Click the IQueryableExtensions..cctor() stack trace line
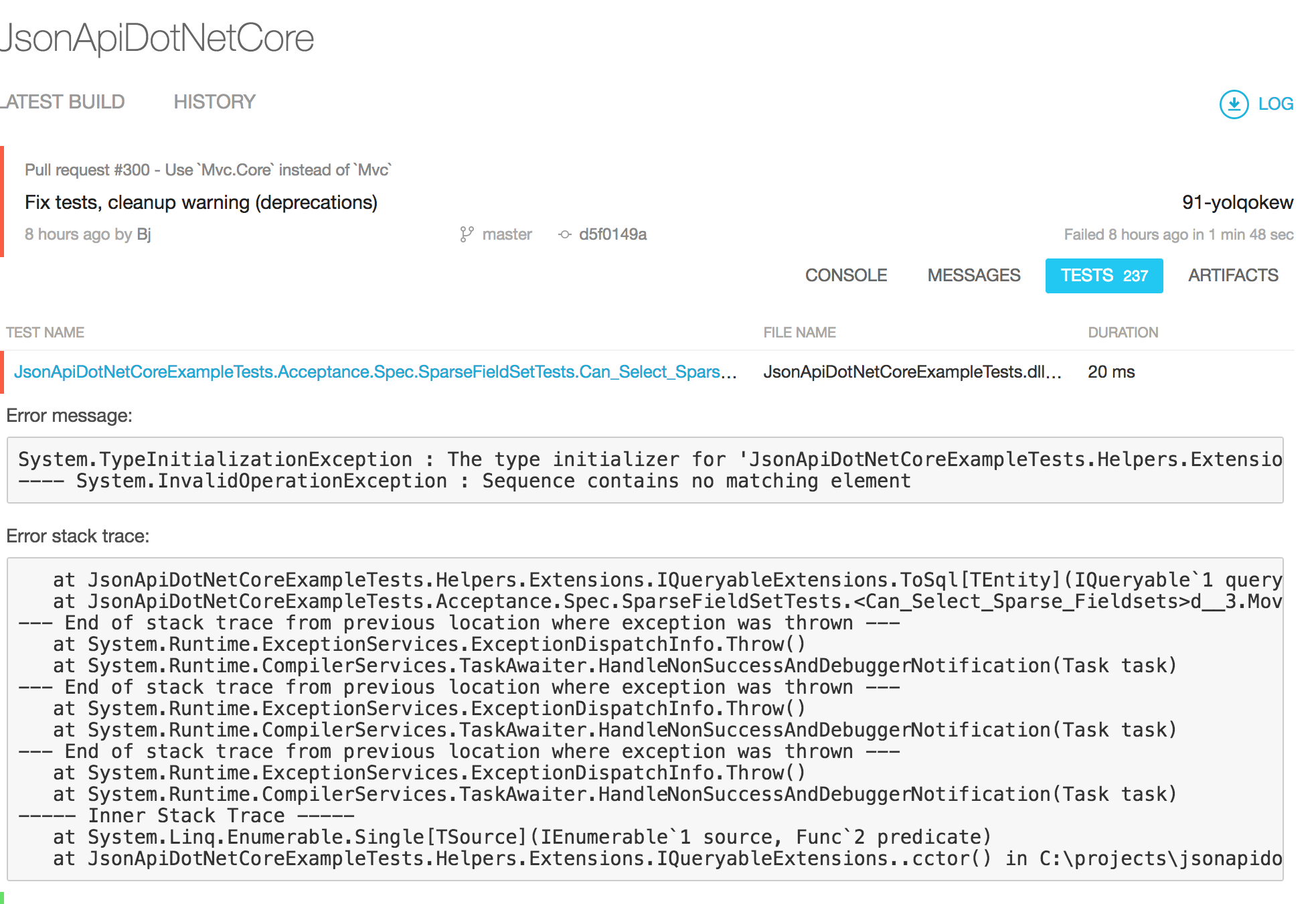This screenshot has width=1316, height=904. [667, 858]
